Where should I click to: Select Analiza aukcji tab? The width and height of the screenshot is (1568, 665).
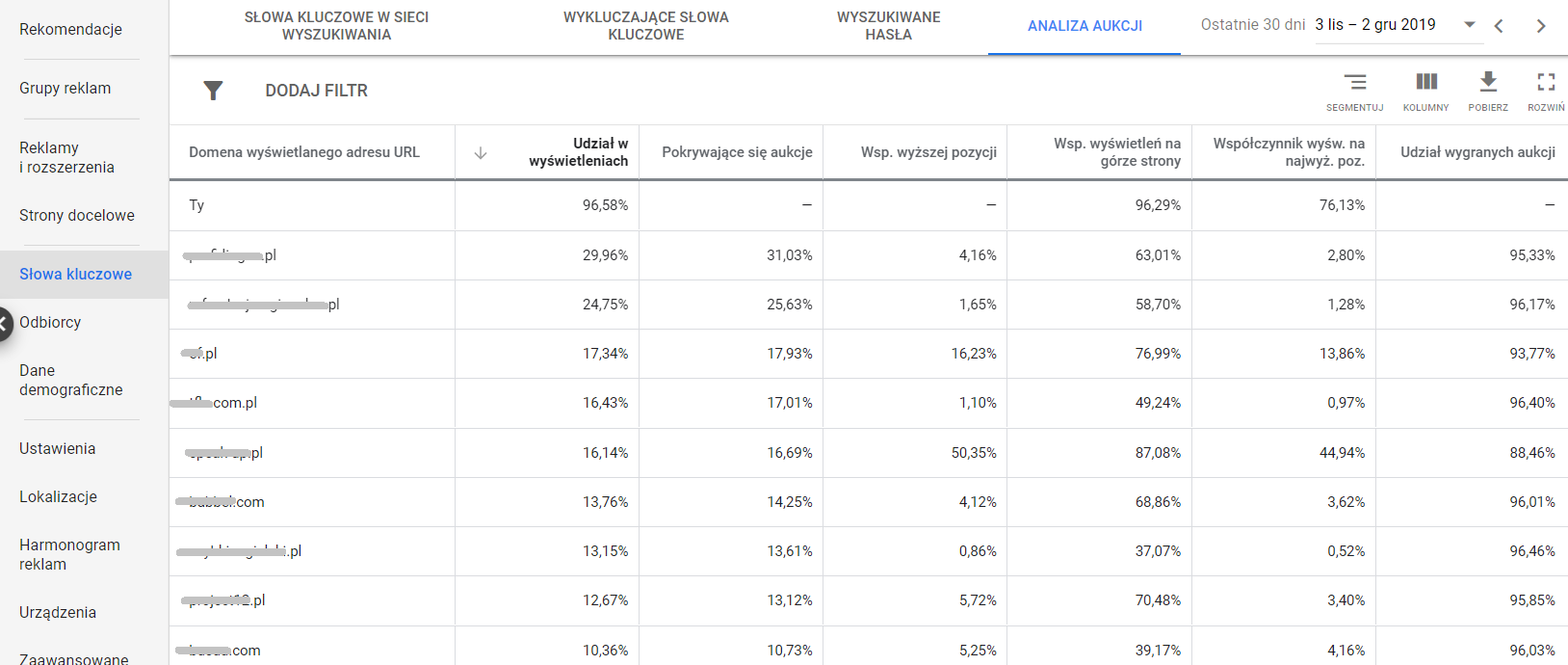(x=1085, y=26)
